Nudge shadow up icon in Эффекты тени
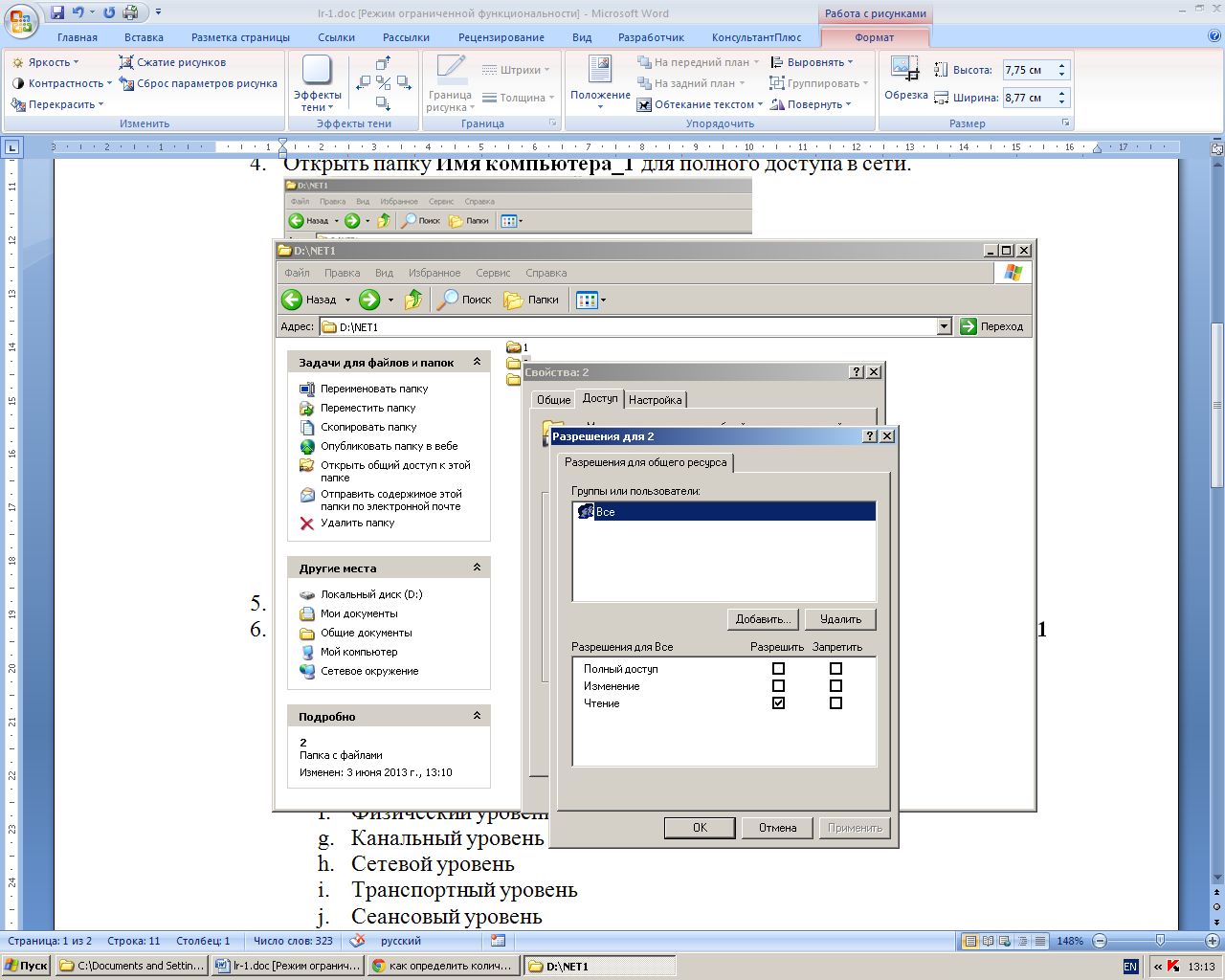The width and height of the screenshot is (1225, 980). (x=383, y=63)
